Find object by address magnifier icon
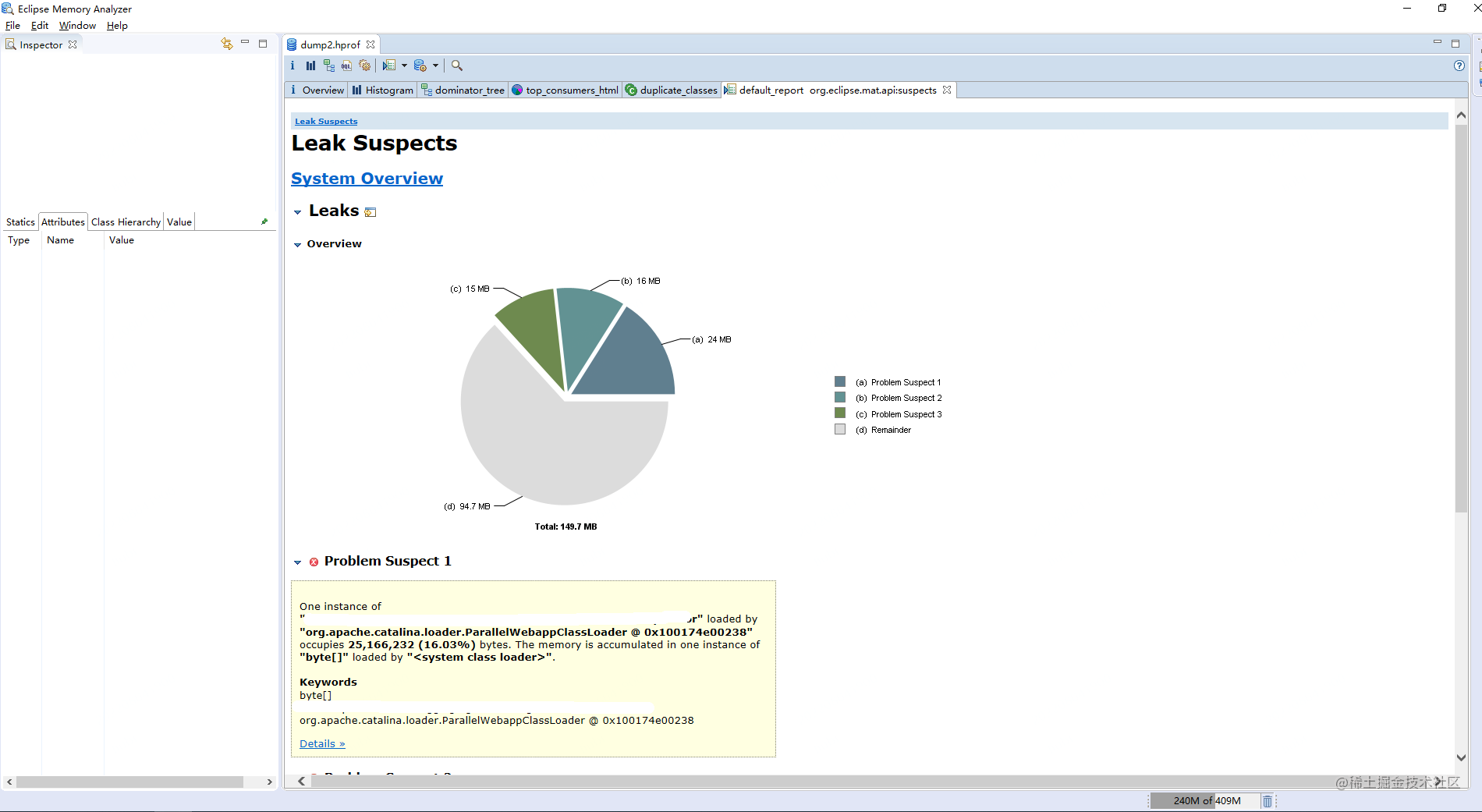1482x812 pixels. 457,66
